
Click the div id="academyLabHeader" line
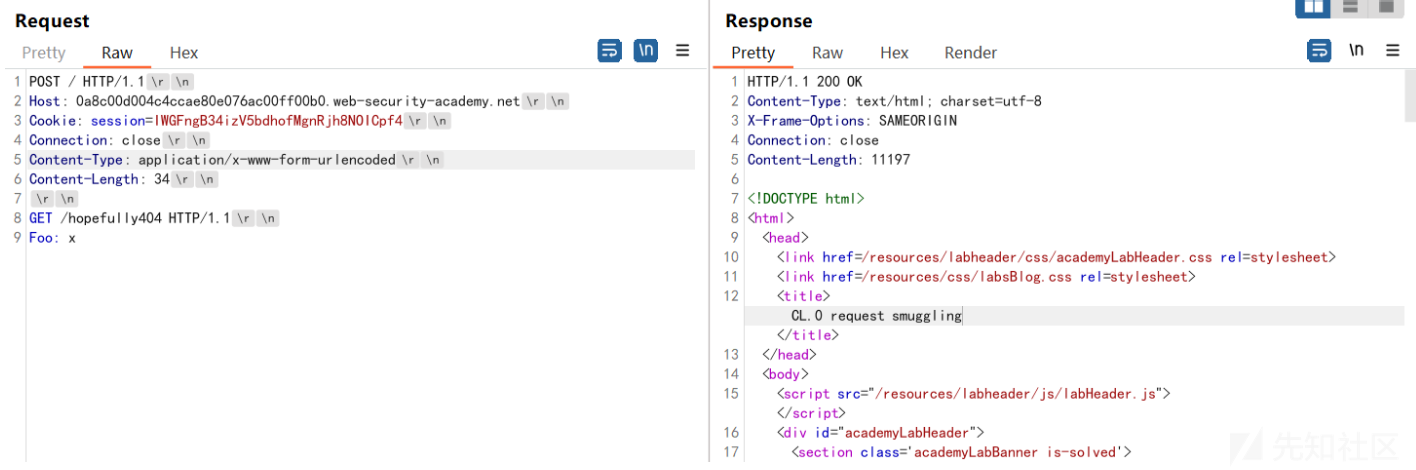tap(881, 433)
